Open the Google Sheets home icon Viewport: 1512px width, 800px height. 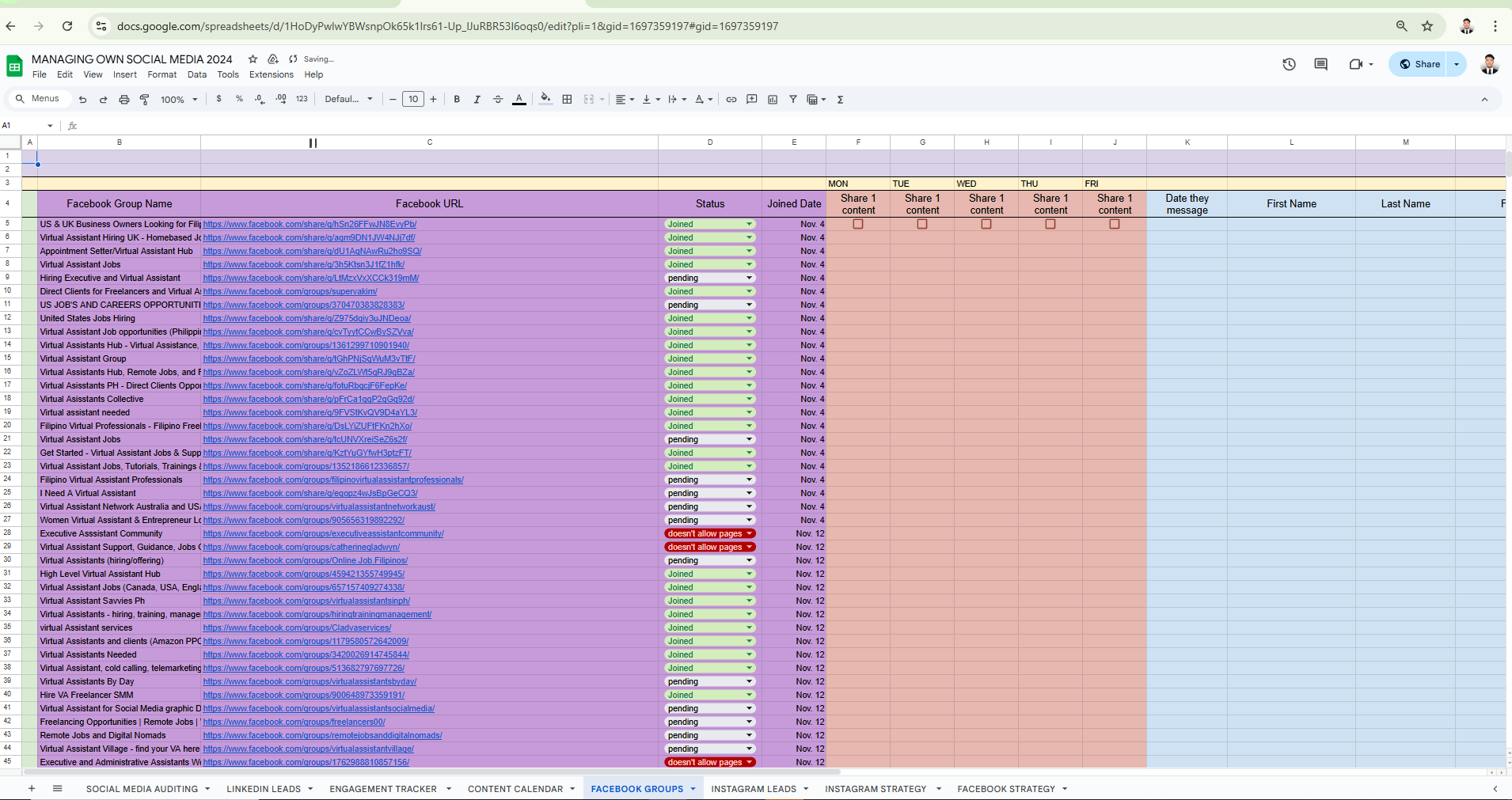14,66
